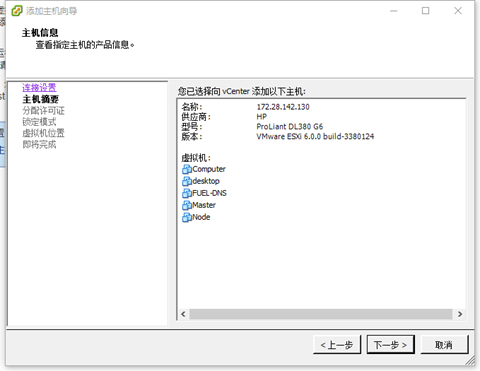Click the 名称 label
Viewport: 480px width, 371px height.
[x=192, y=107]
